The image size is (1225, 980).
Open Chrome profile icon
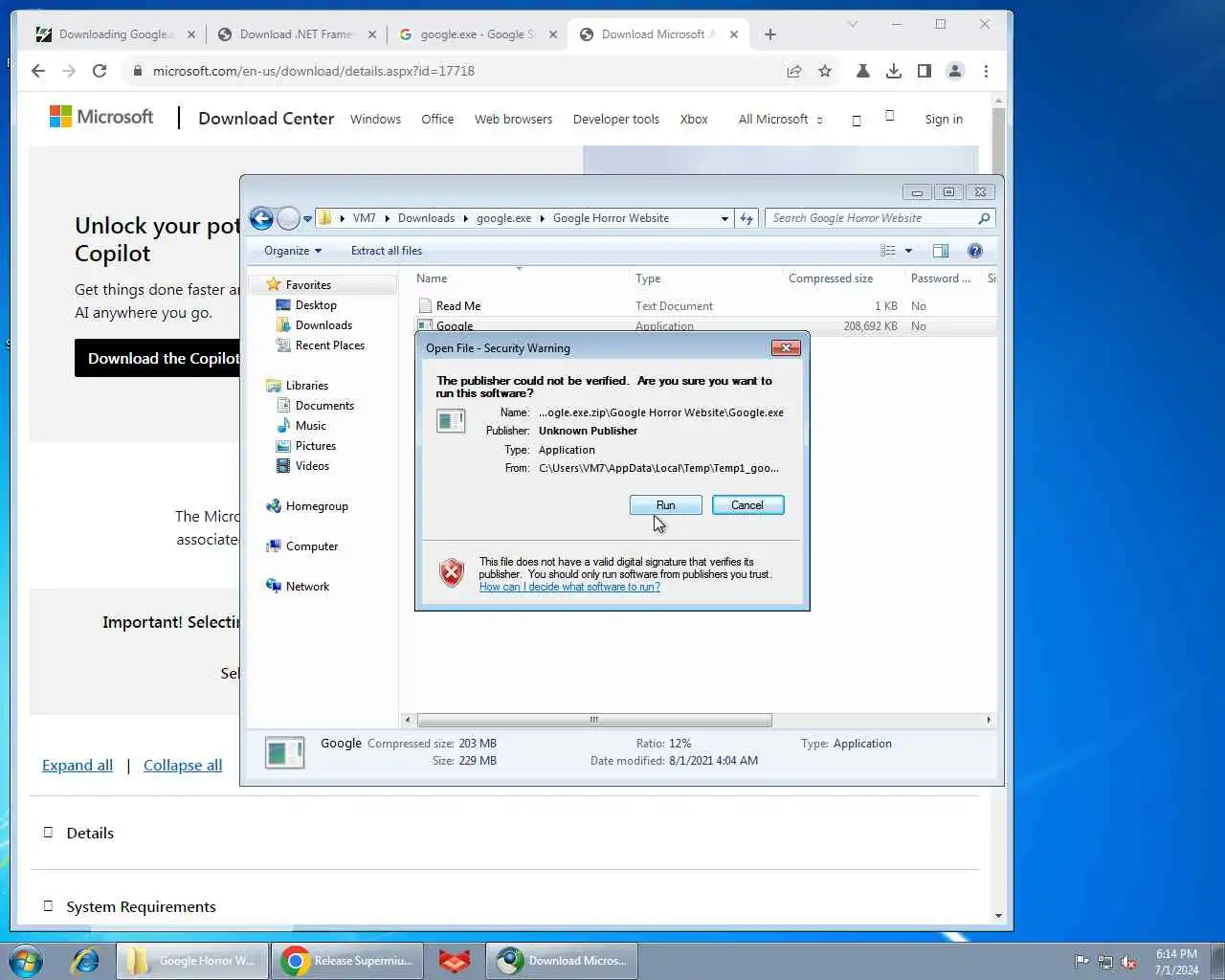point(955,71)
